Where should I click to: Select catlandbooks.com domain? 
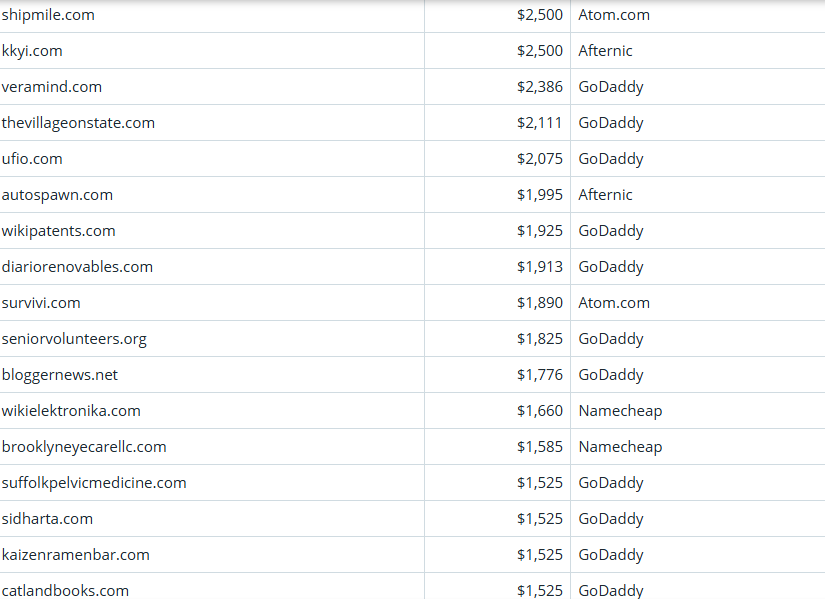(x=65, y=590)
